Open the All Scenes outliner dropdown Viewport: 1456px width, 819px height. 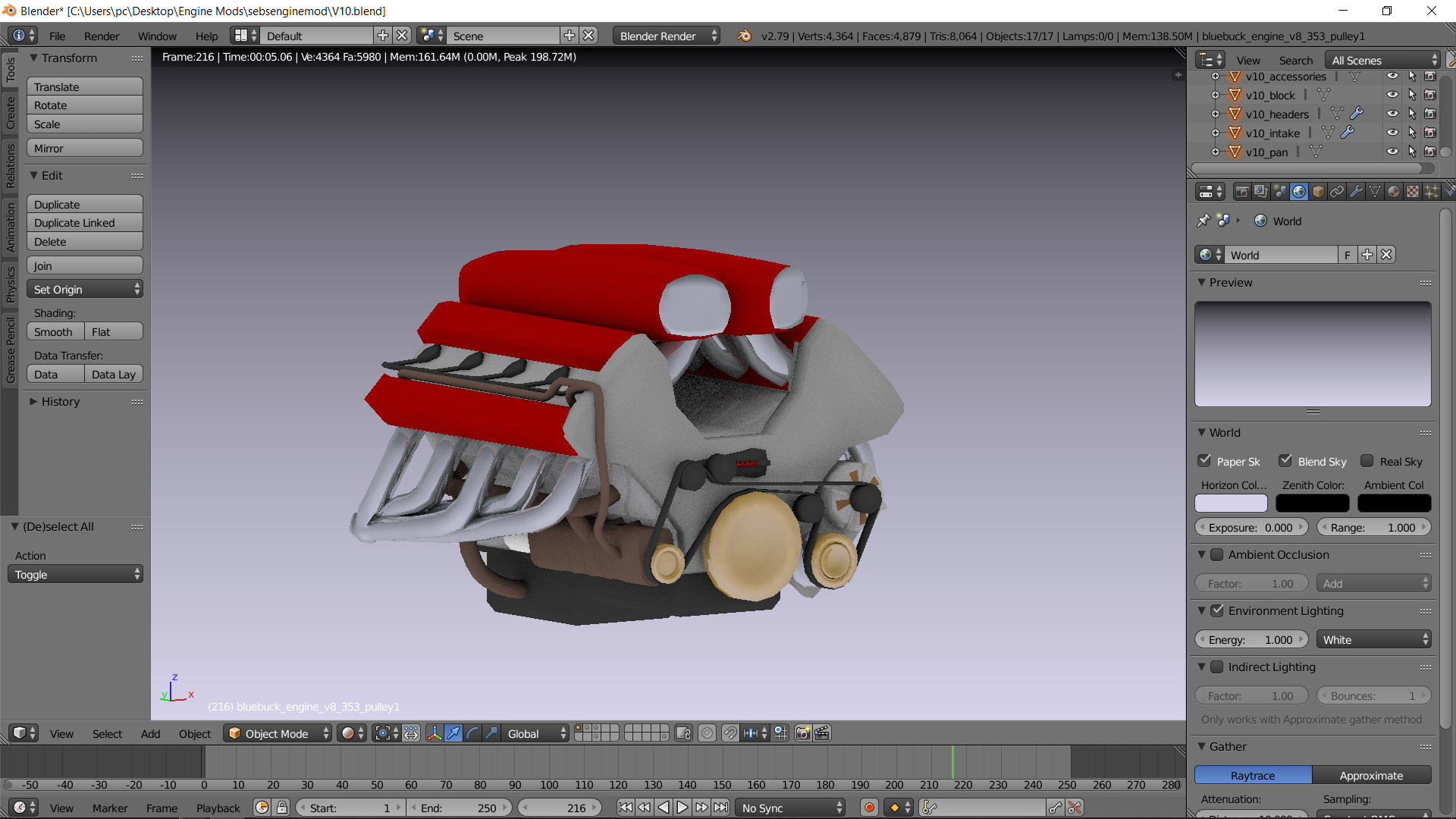[1382, 60]
